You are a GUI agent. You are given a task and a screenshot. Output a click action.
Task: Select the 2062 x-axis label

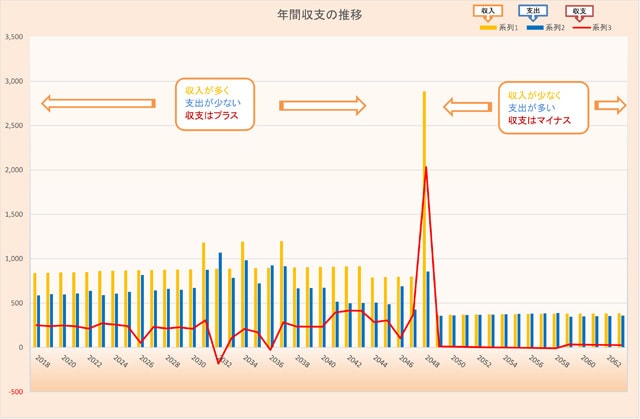coord(613,361)
